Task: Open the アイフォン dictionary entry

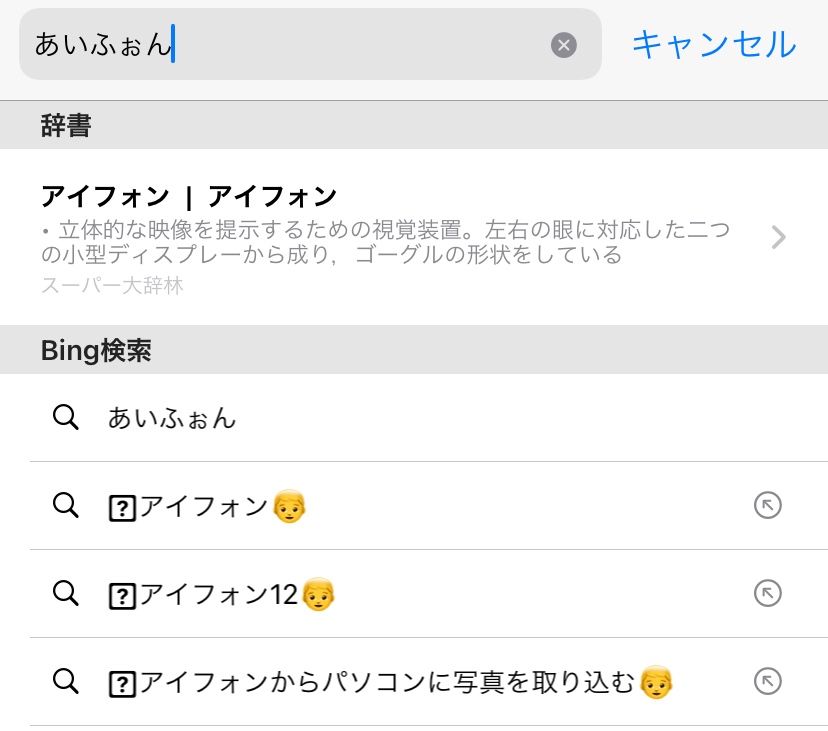Action: coord(188,197)
